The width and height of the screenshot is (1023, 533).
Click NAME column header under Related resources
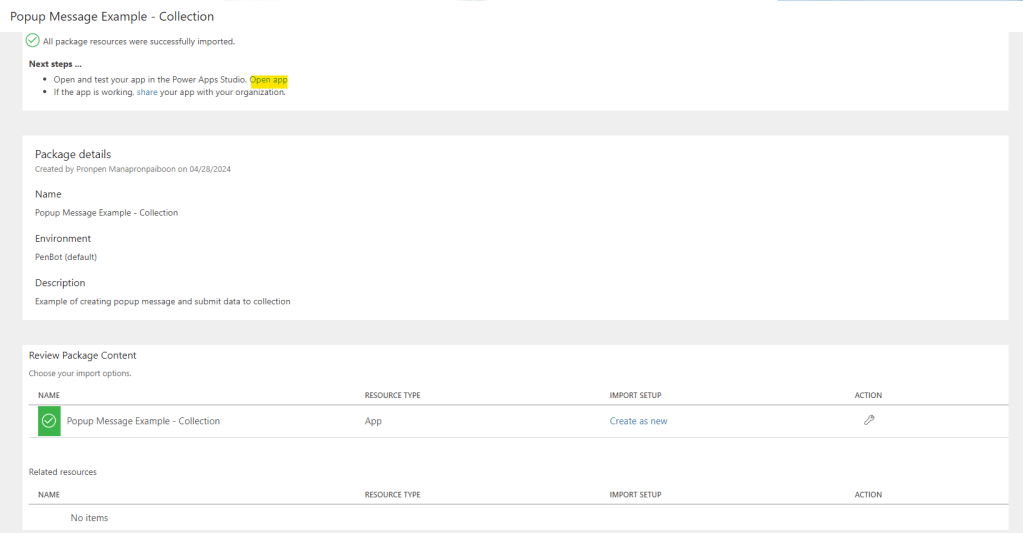49,494
